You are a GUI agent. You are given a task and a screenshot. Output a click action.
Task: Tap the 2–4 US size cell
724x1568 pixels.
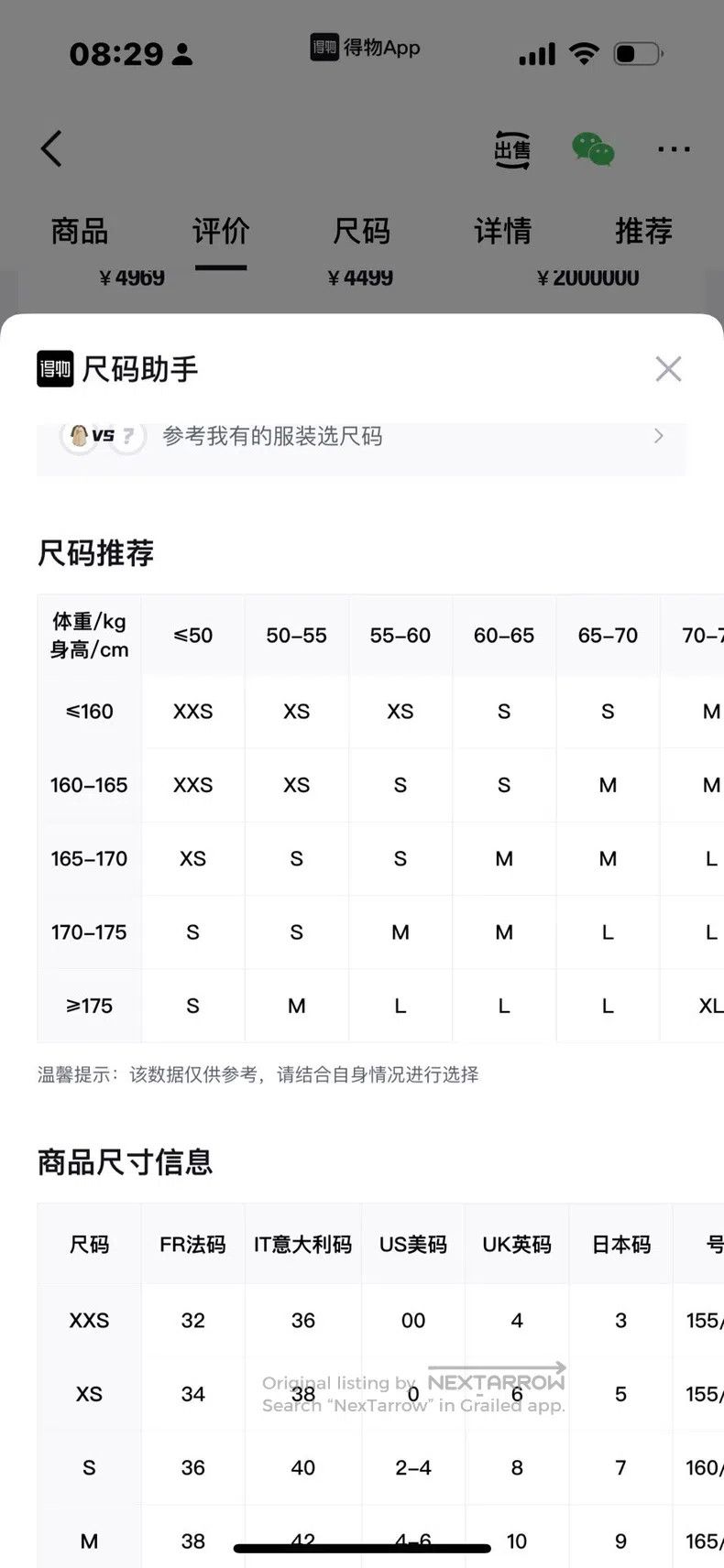(413, 1467)
